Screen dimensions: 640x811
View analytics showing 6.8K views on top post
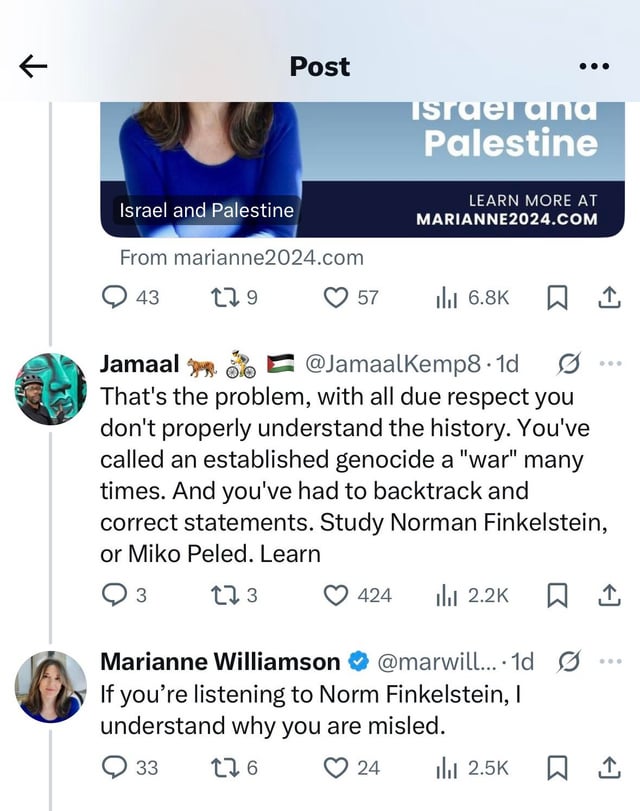pyautogui.click(x=473, y=298)
